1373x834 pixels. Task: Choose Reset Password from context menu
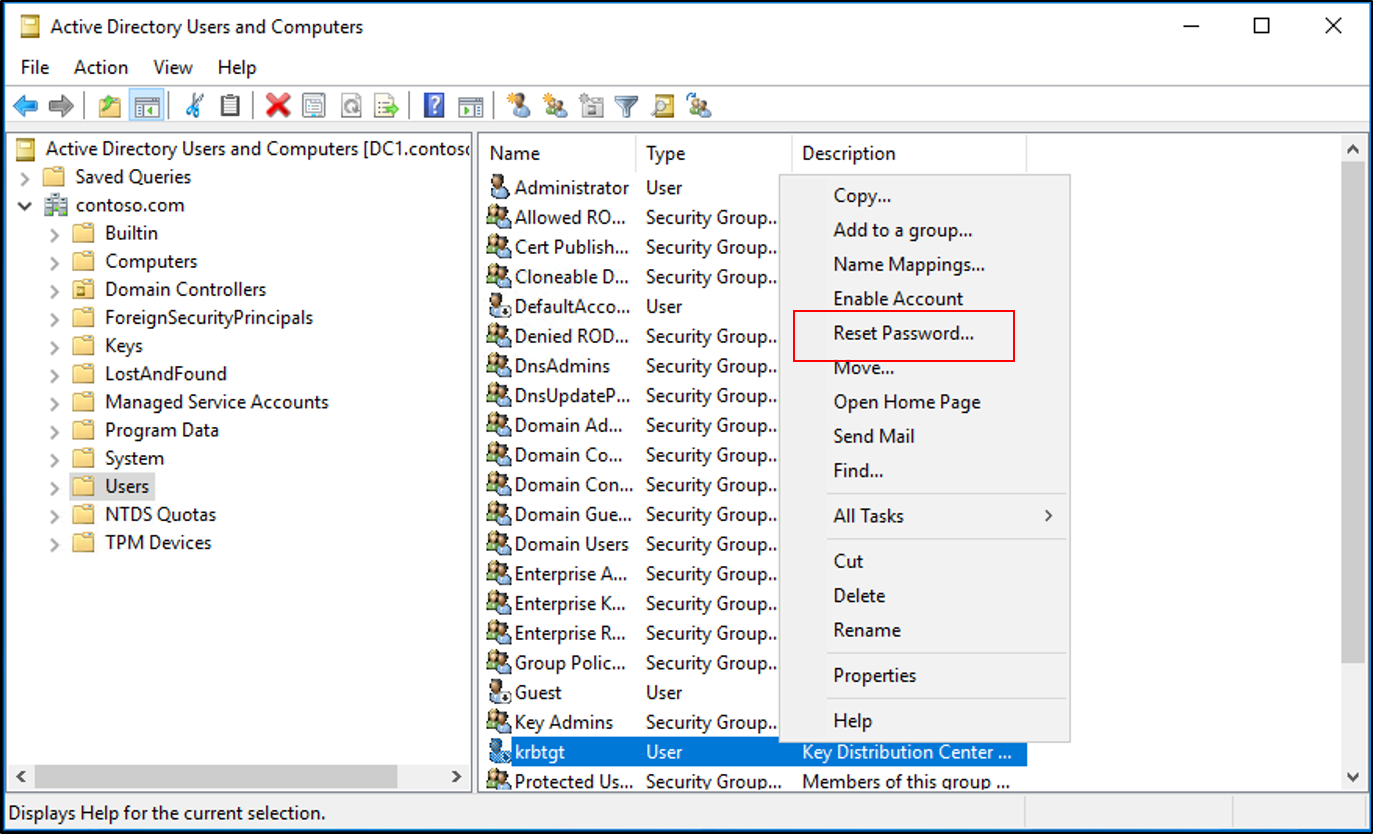(903, 334)
